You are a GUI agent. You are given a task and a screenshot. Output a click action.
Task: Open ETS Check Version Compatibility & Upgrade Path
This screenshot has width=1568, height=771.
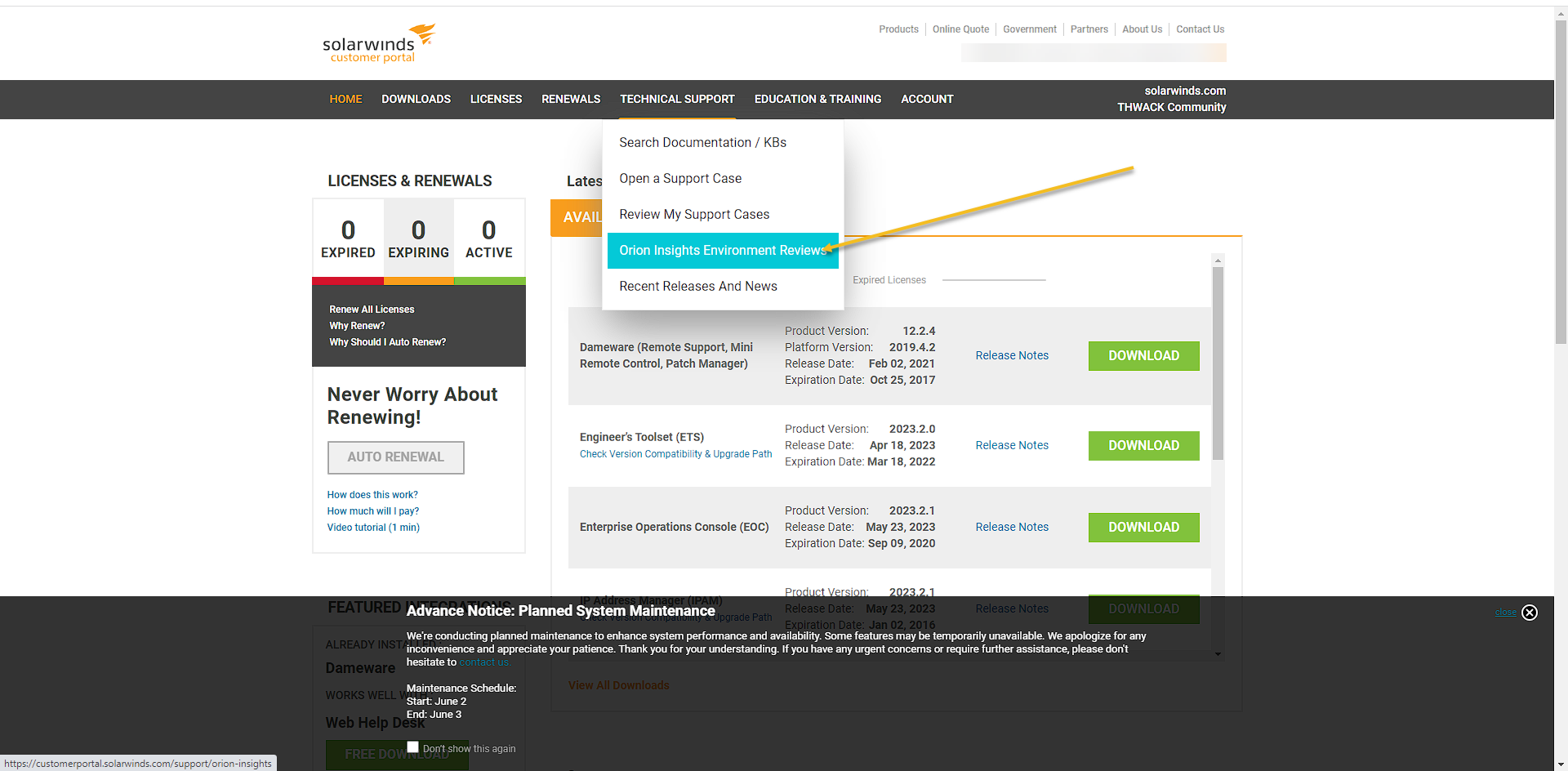click(x=675, y=454)
